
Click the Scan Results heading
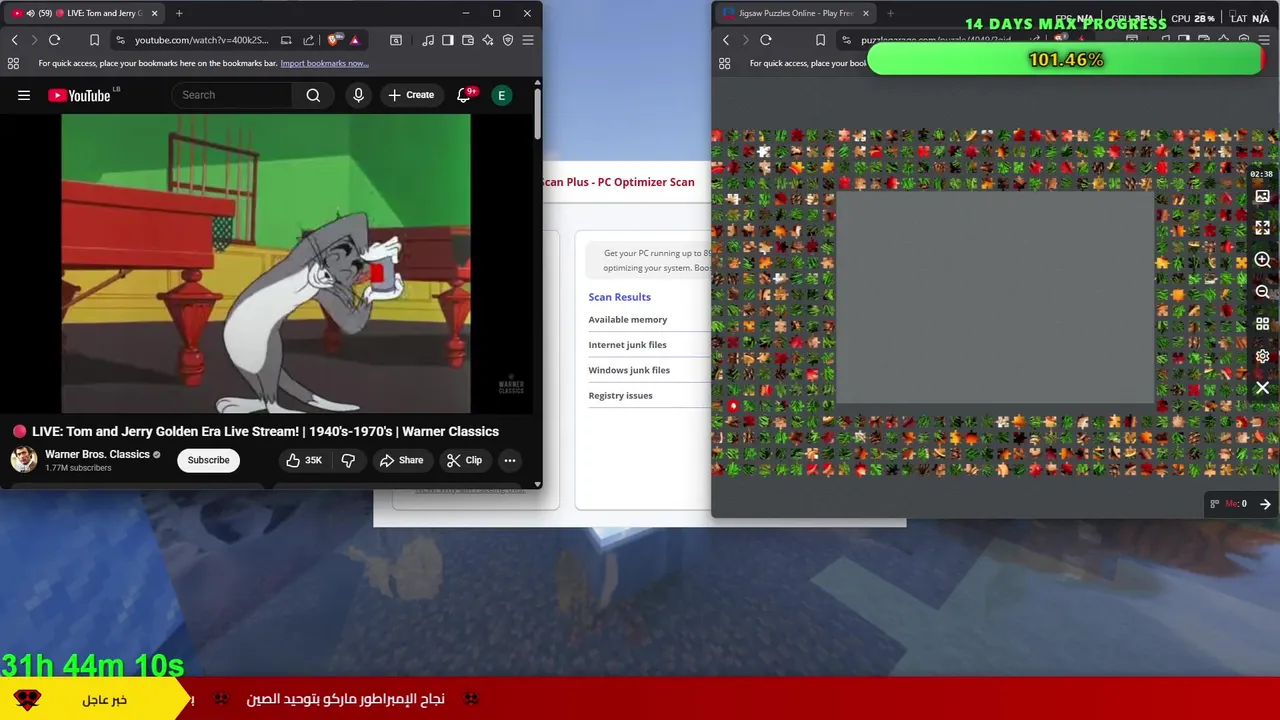point(619,297)
